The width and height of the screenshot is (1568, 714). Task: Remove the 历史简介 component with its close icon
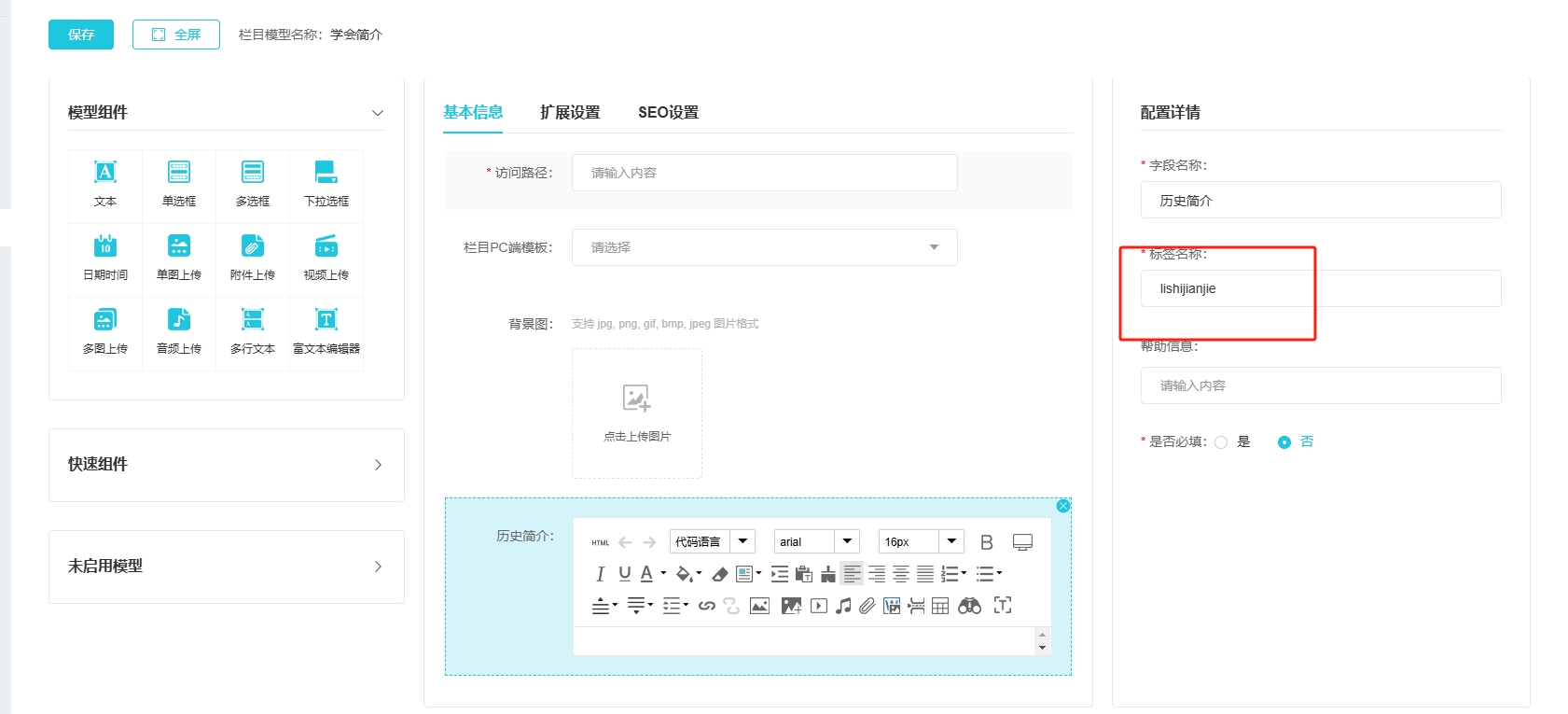click(1063, 506)
